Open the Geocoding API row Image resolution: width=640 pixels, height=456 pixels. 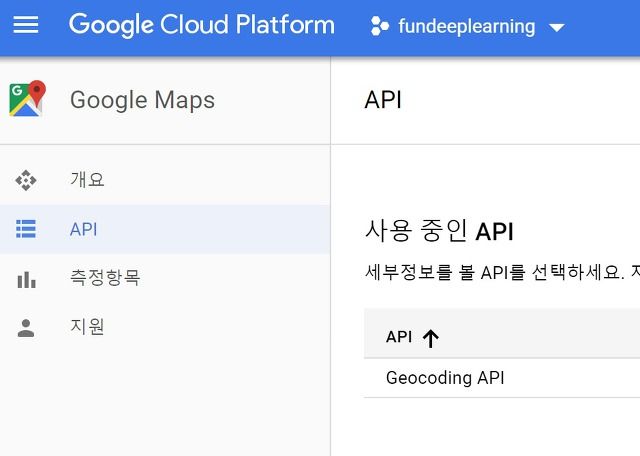(502, 378)
